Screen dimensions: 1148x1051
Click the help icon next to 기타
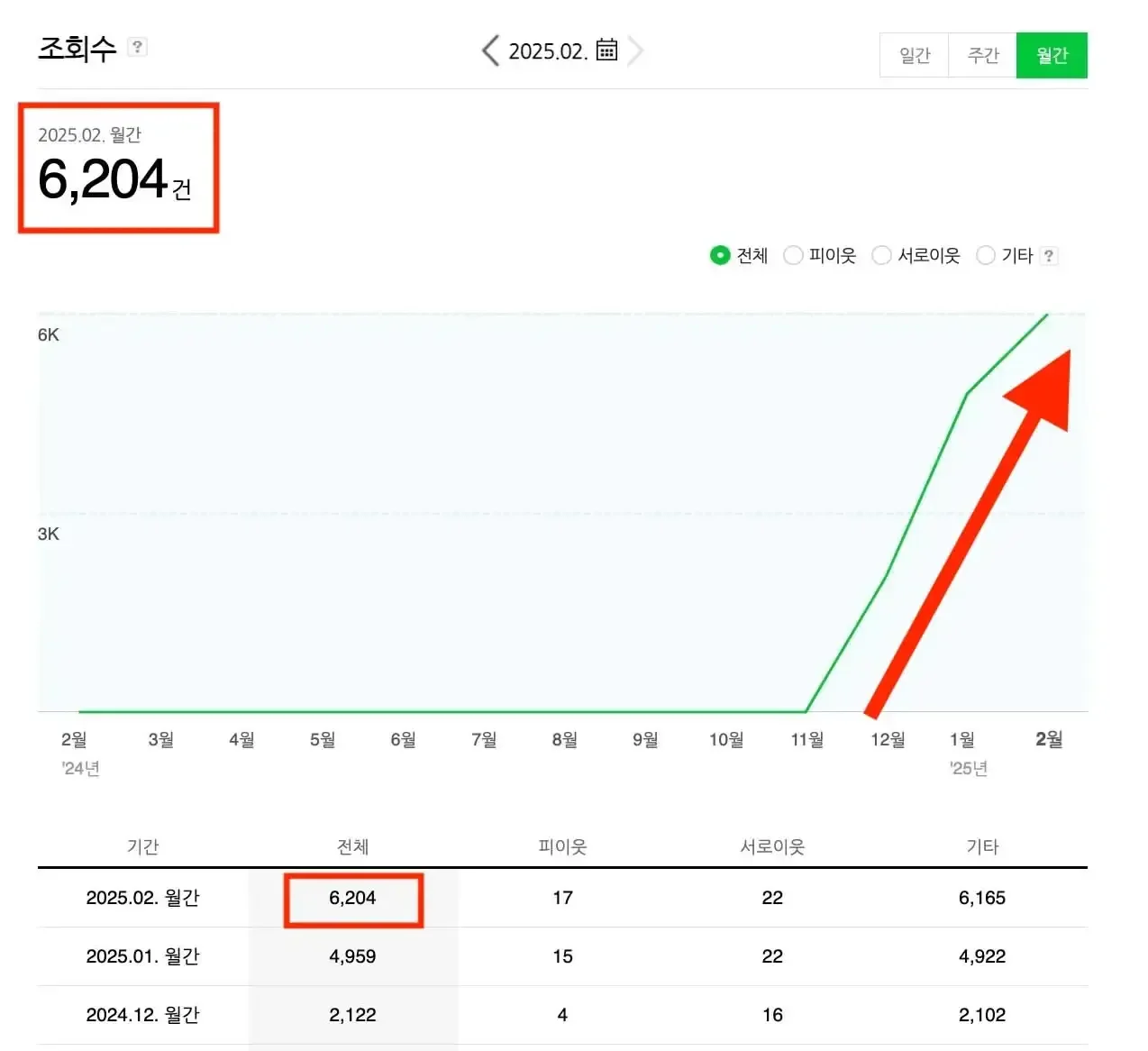pyautogui.click(x=1048, y=256)
